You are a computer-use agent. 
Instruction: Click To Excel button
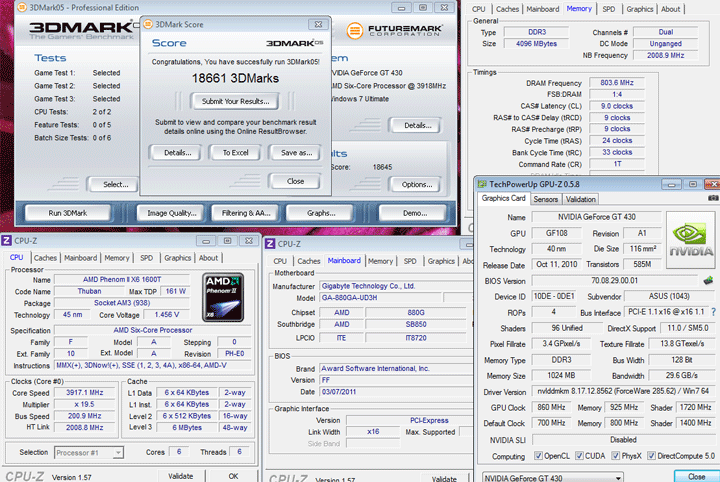[x=235, y=153]
